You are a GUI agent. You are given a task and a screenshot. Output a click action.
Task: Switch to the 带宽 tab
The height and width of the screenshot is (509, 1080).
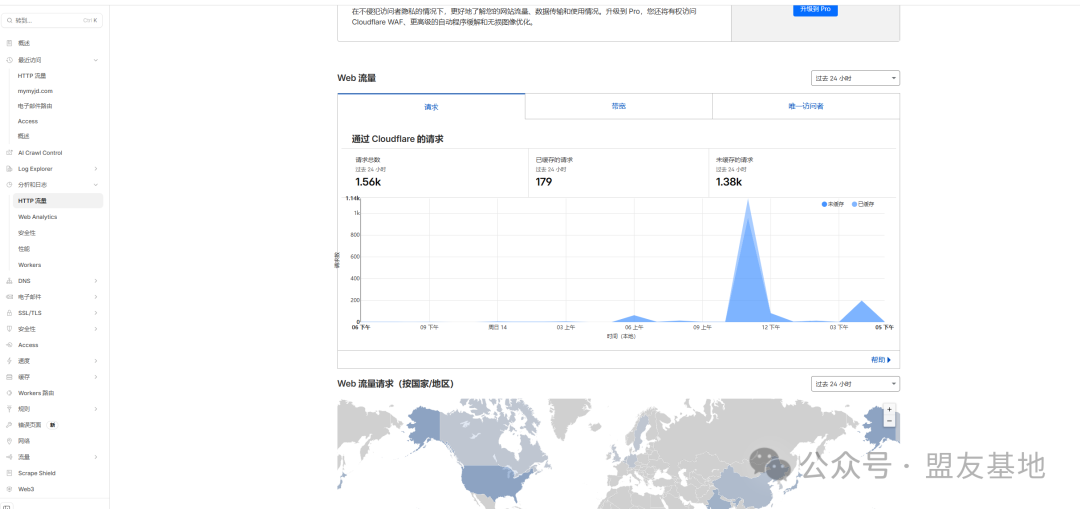coord(619,106)
